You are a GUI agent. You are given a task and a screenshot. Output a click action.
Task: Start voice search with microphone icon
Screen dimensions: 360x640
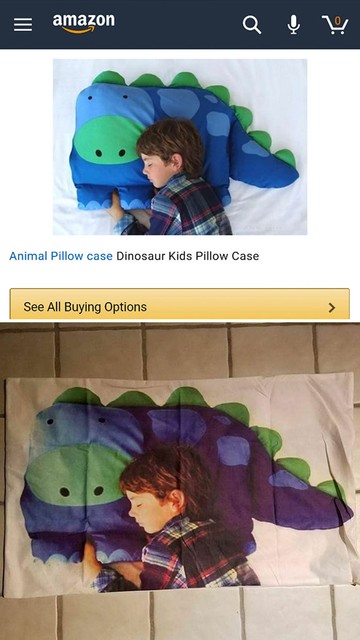[x=293, y=25]
